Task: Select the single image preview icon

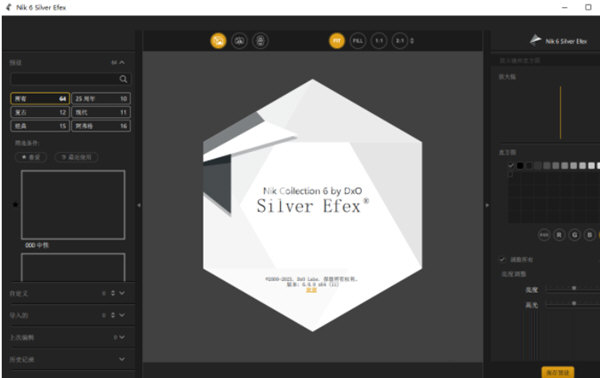Action: 218,41
